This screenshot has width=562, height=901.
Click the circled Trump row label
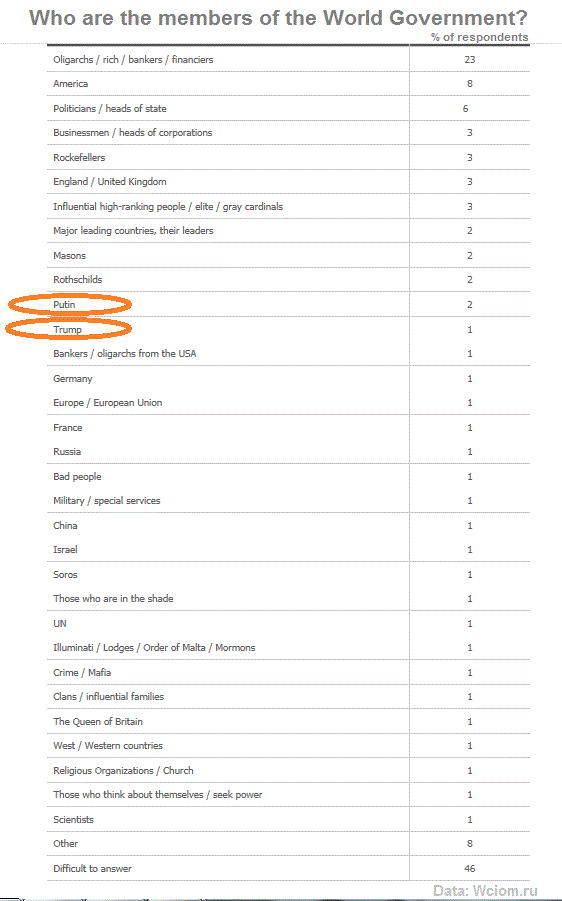pos(67,329)
